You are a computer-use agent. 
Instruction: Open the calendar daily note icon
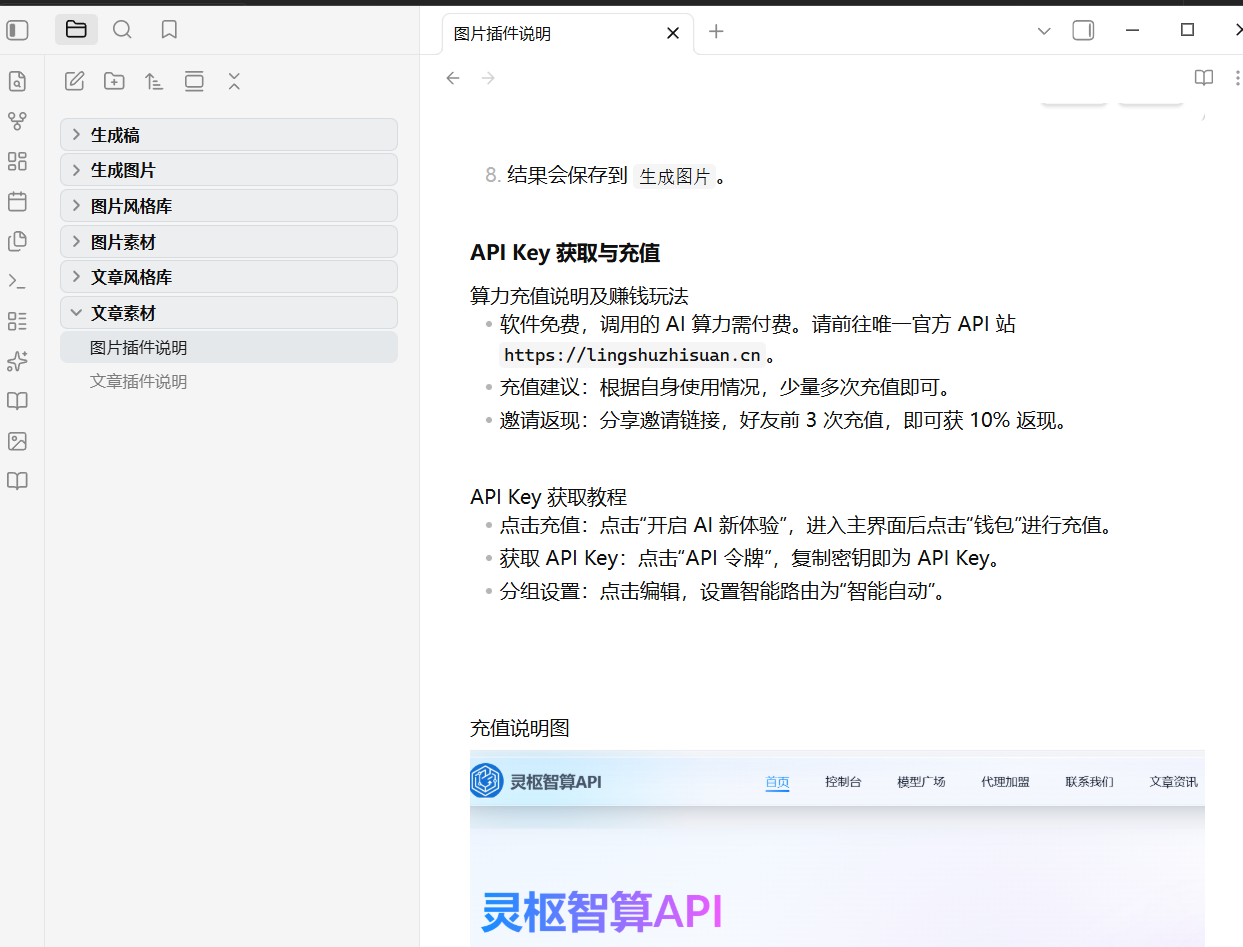[x=17, y=202]
